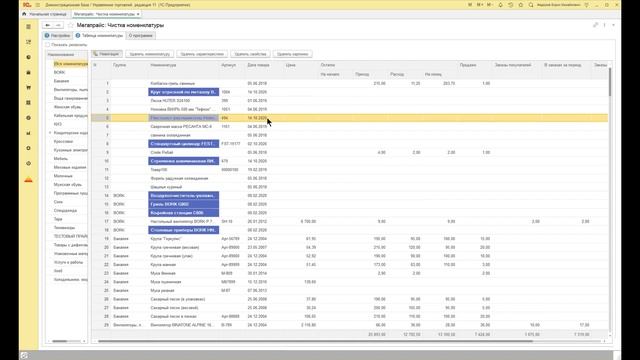
Task: Open the orange triangle sidebar section
Action: coord(29,180)
